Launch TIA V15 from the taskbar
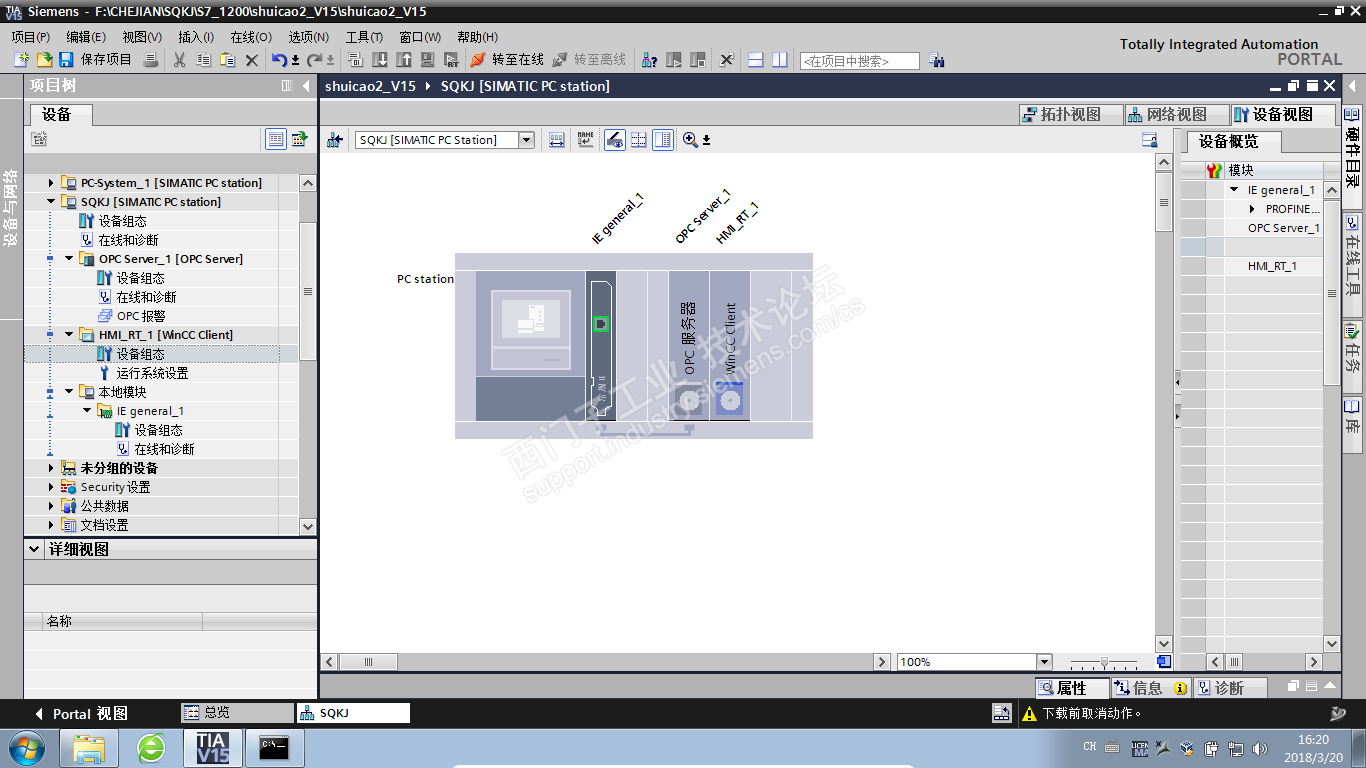 click(x=213, y=748)
